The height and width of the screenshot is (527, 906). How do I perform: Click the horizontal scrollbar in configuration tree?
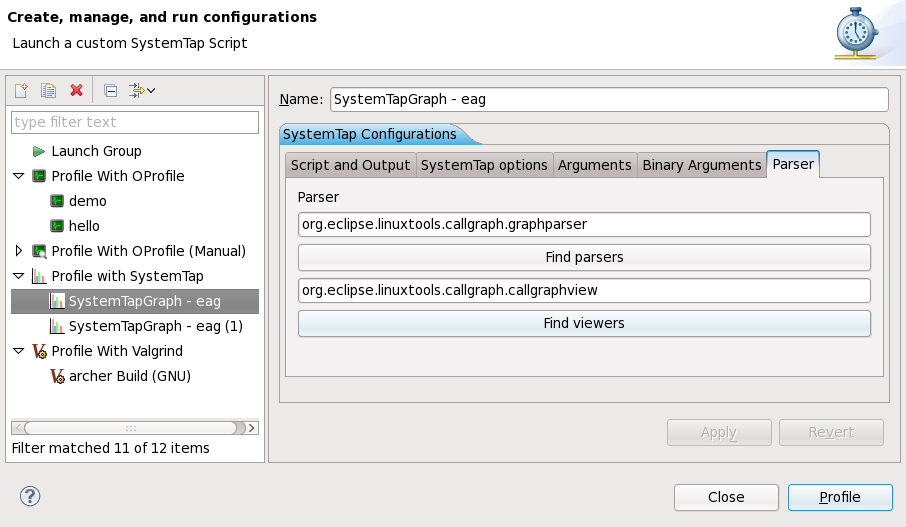click(x=130, y=428)
